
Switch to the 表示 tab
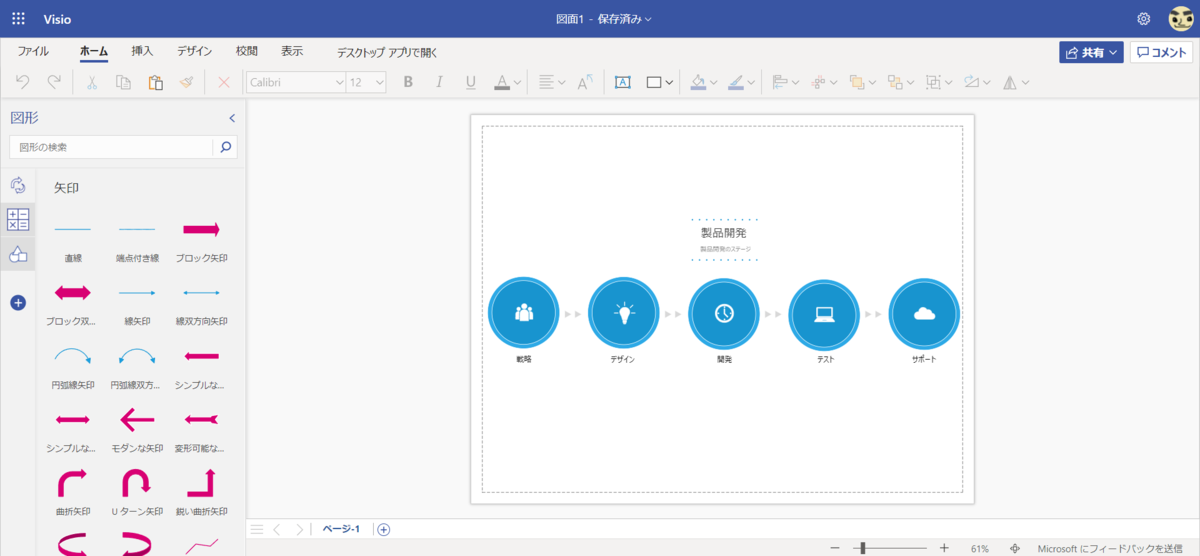292,51
